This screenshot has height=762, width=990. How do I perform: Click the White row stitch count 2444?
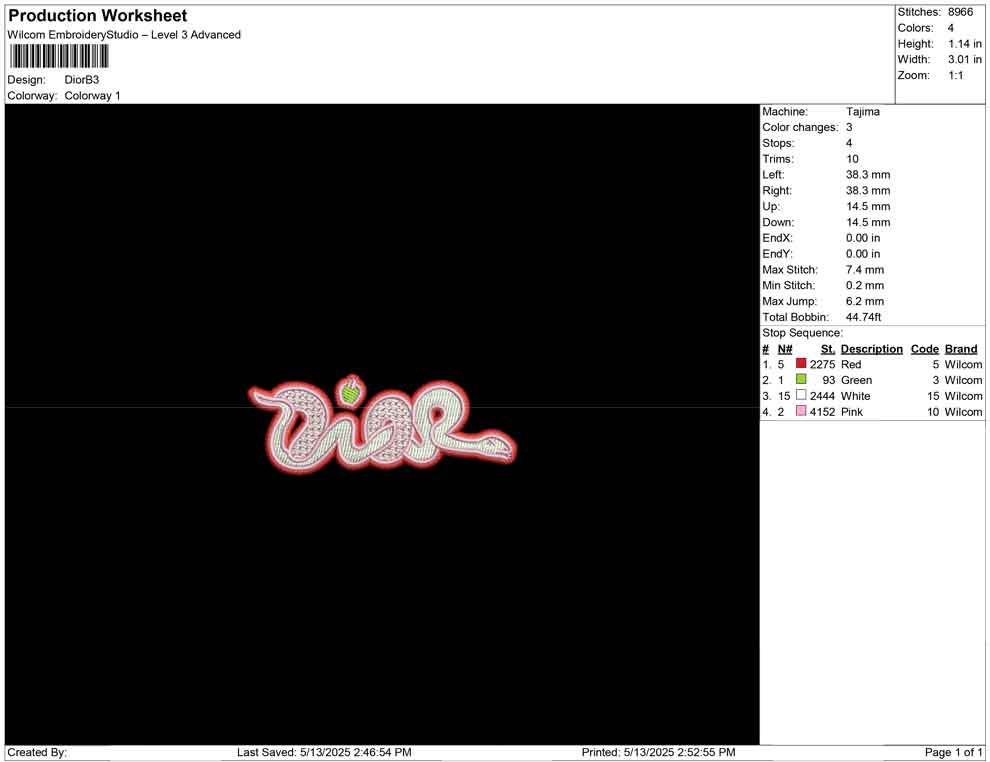coord(823,396)
